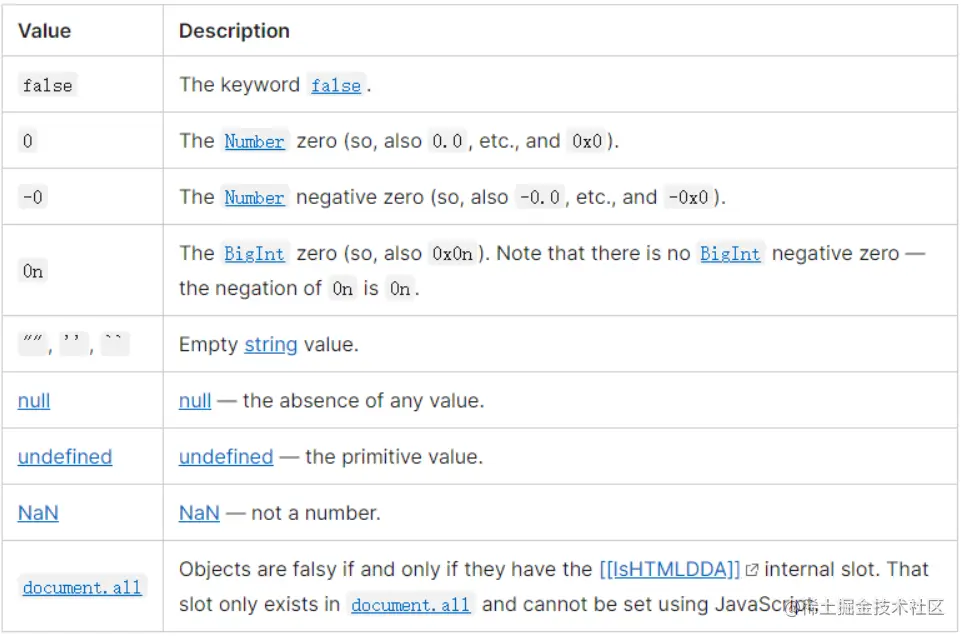Follow the Number link in the zero row
This screenshot has width=964, height=637.
[x=254, y=141]
